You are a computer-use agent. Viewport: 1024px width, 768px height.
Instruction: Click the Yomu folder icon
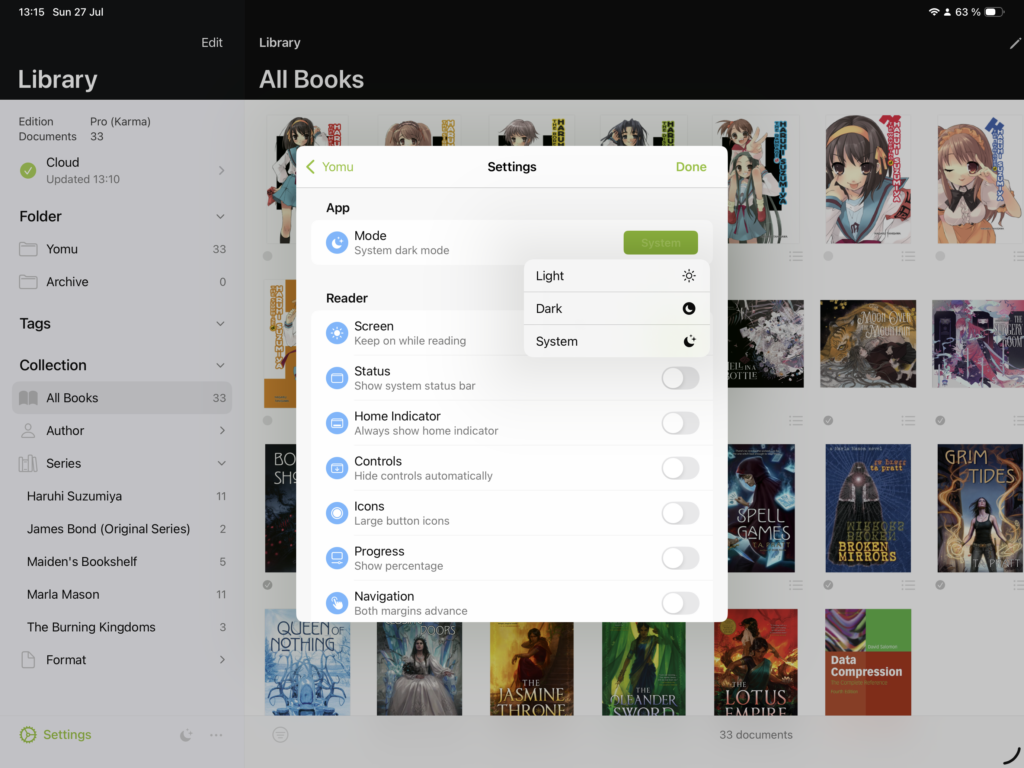[28, 249]
